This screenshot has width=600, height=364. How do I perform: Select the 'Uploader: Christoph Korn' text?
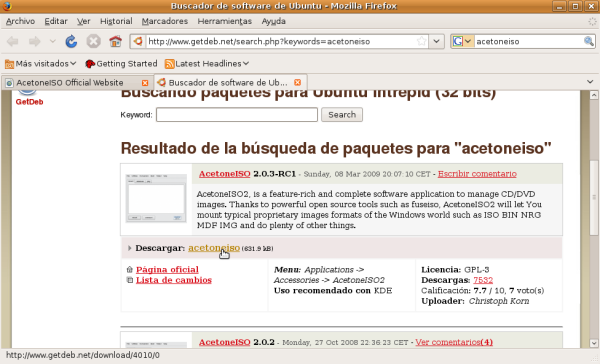tap(475, 301)
